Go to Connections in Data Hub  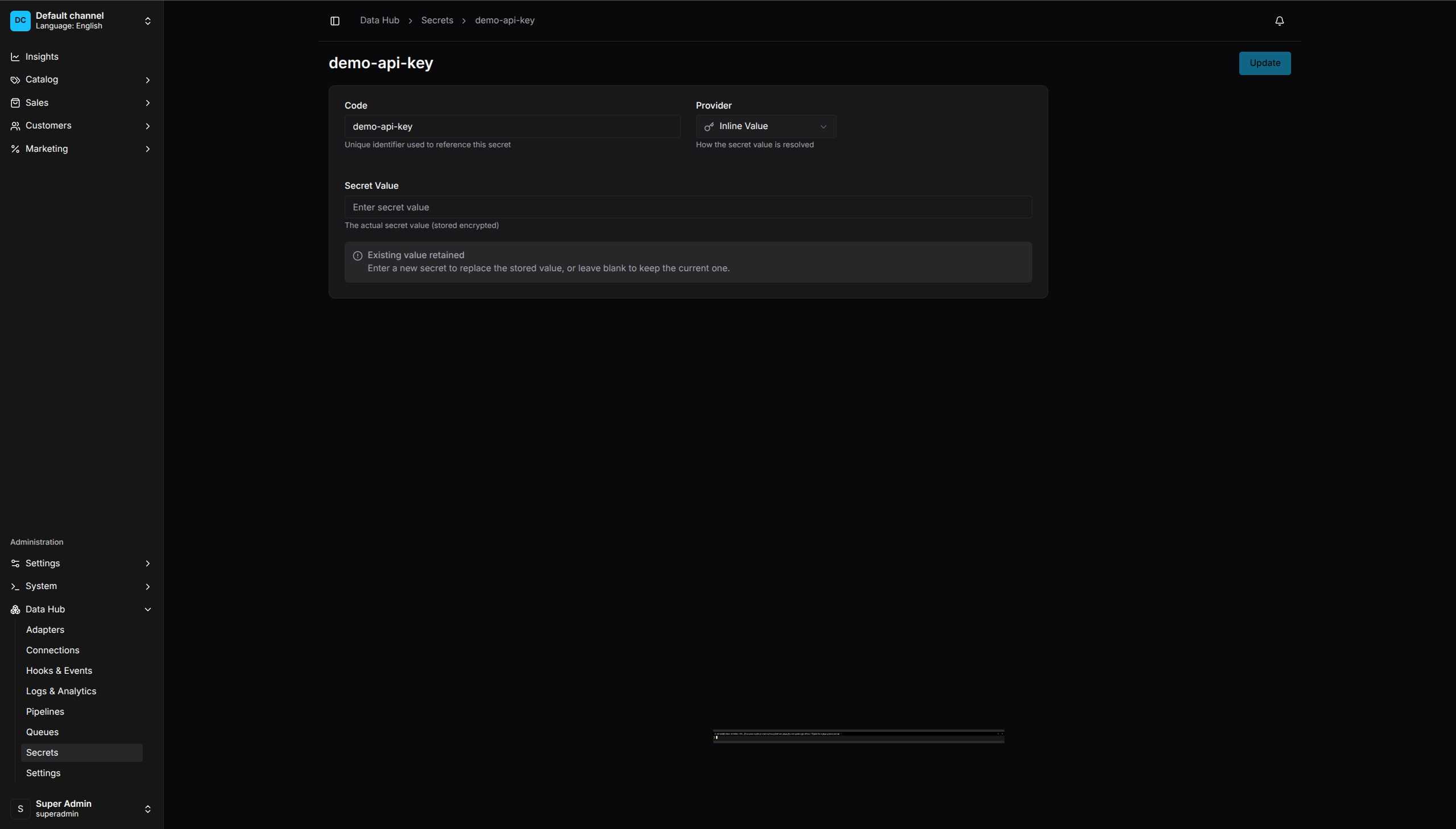[x=52, y=650]
